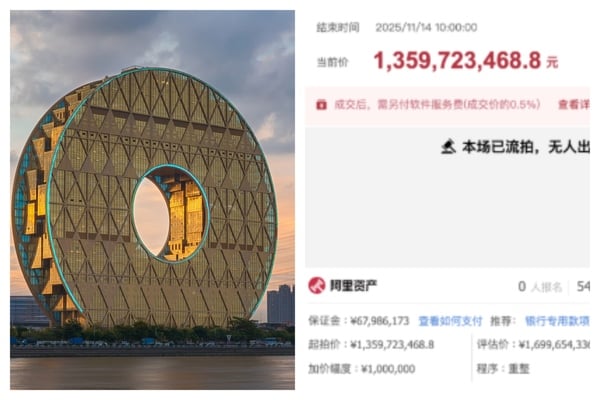The width and height of the screenshot is (600, 400).
Task: Click the gavel icon beside 本场已流拍
Action: click(x=448, y=147)
